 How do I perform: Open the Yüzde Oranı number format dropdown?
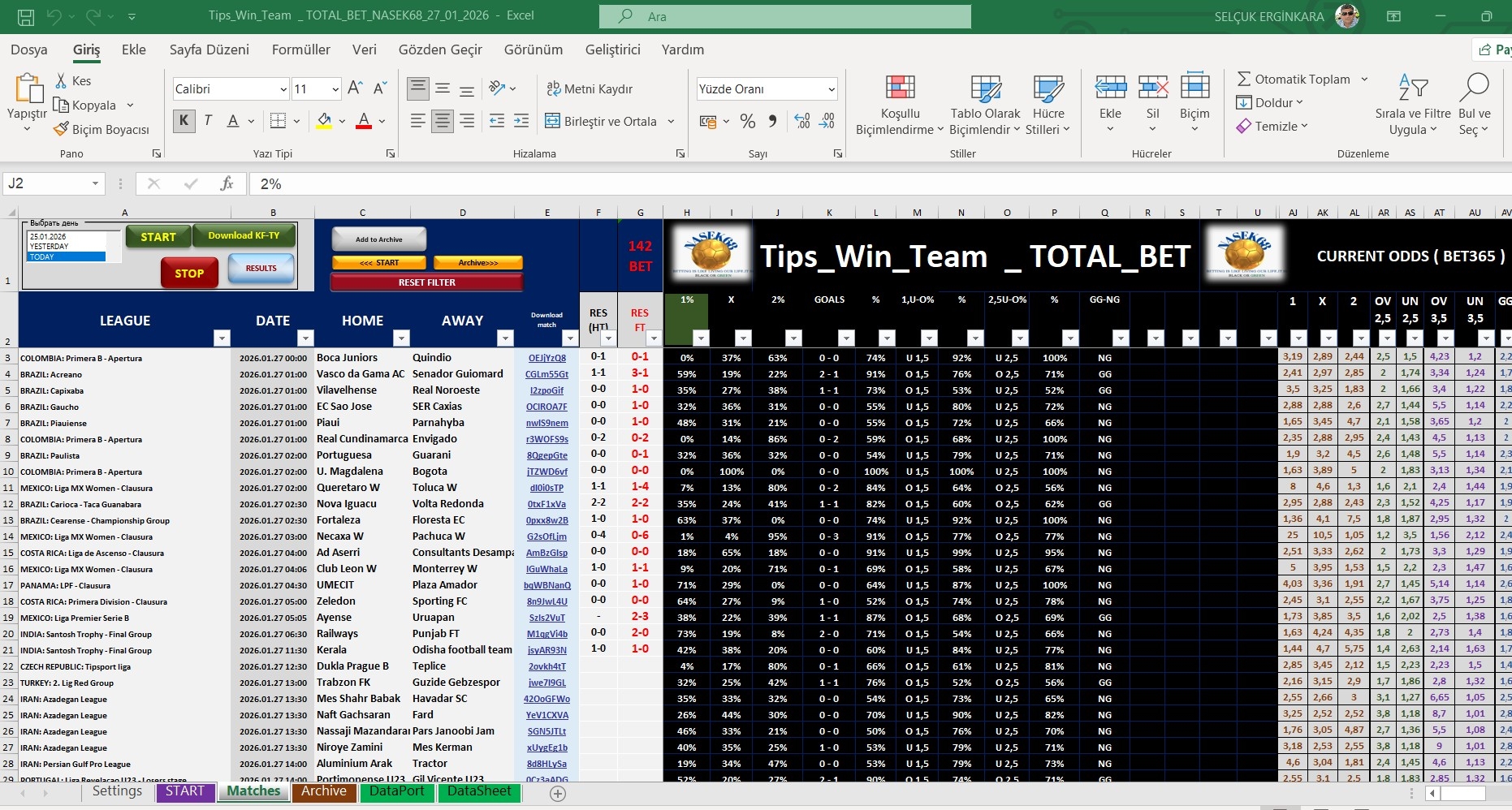(832, 88)
